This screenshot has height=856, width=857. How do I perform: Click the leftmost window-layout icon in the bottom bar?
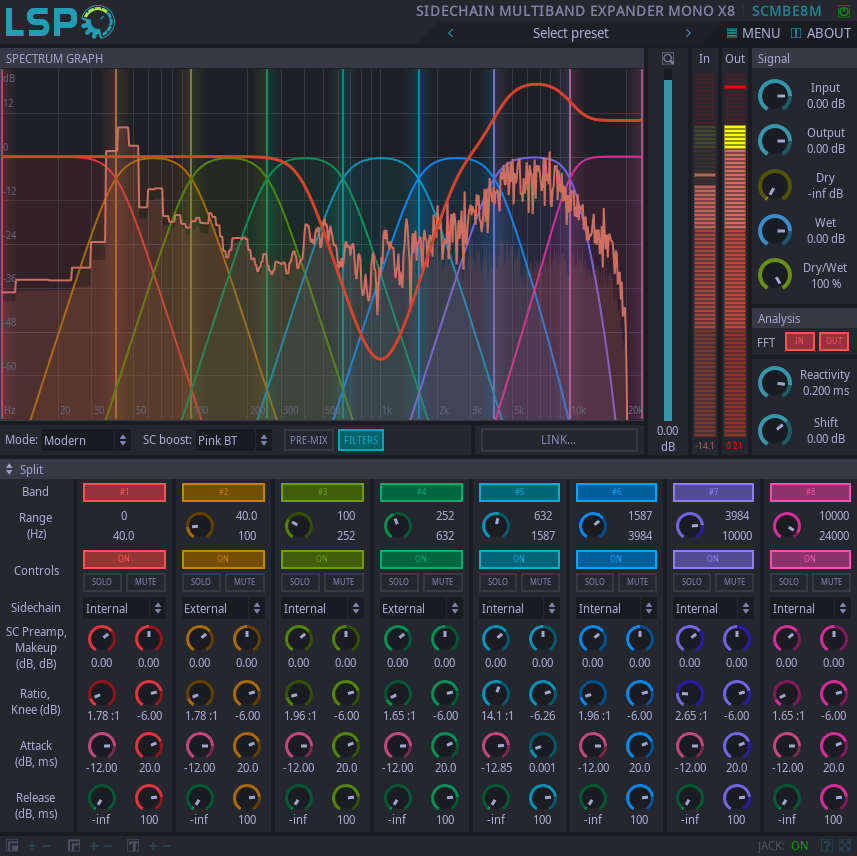14,845
